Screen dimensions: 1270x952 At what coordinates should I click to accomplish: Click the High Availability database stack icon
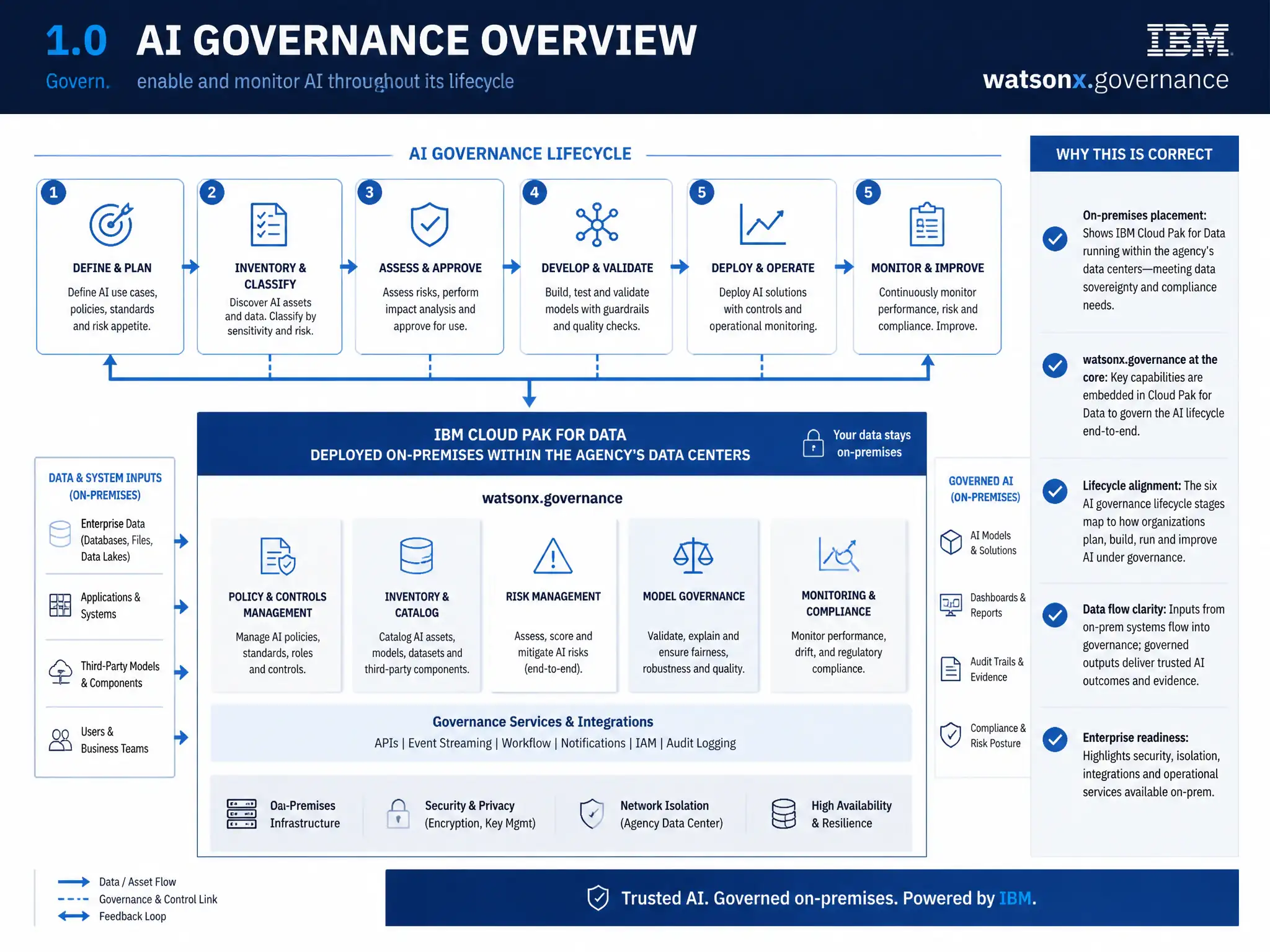(784, 814)
